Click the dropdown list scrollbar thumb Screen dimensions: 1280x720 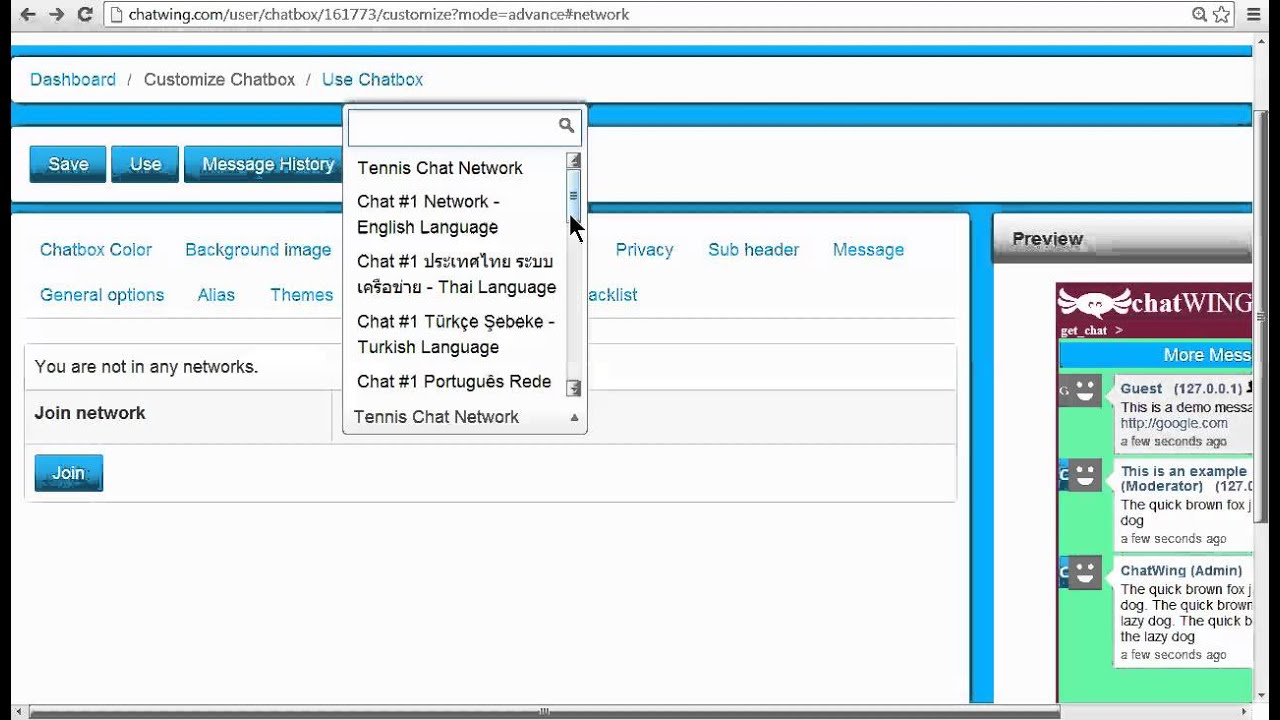tap(574, 196)
